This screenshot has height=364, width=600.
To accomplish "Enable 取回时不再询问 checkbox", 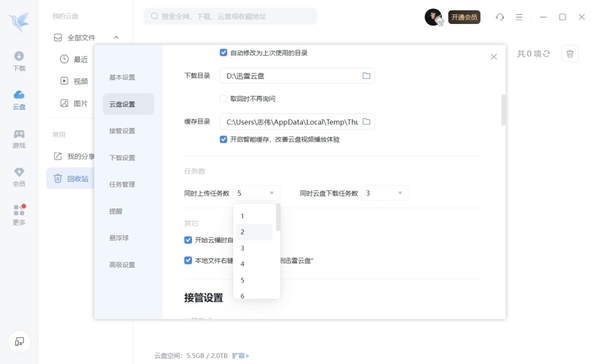I will [223, 99].
